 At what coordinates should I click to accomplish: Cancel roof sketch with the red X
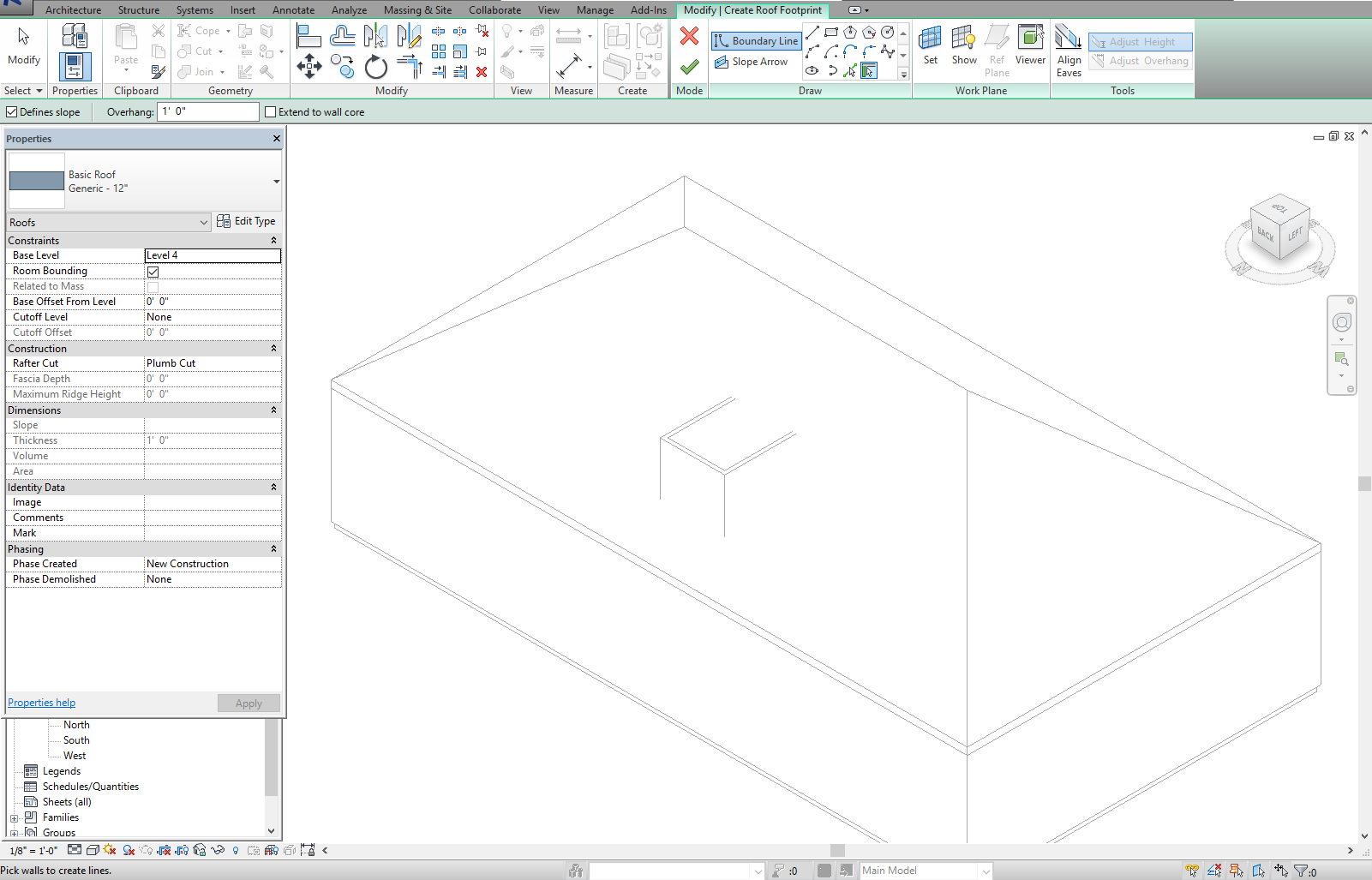click(x=688, y=36)
